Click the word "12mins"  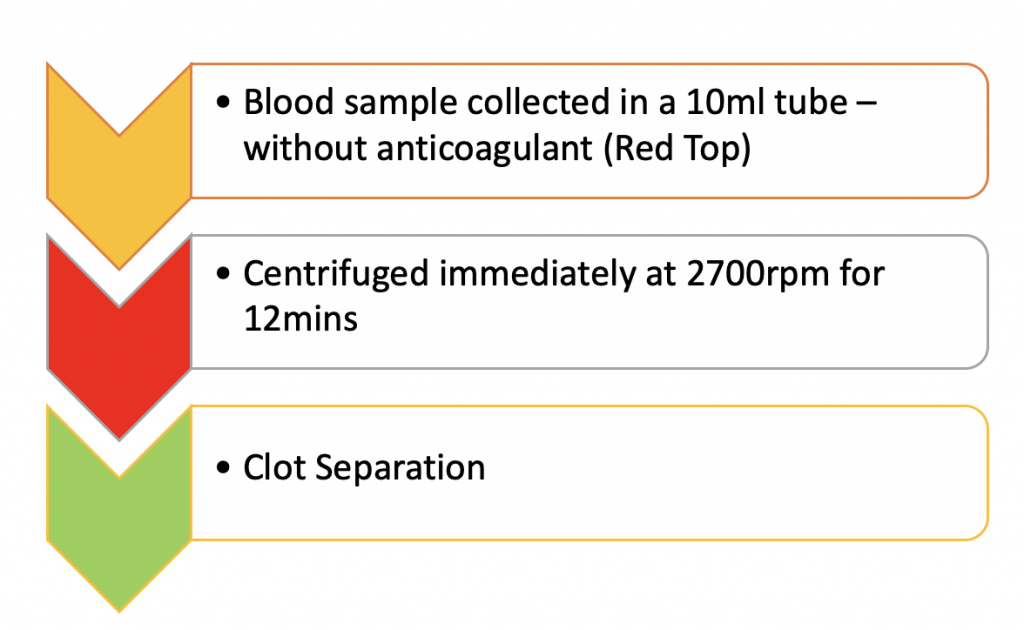(300, 321)
